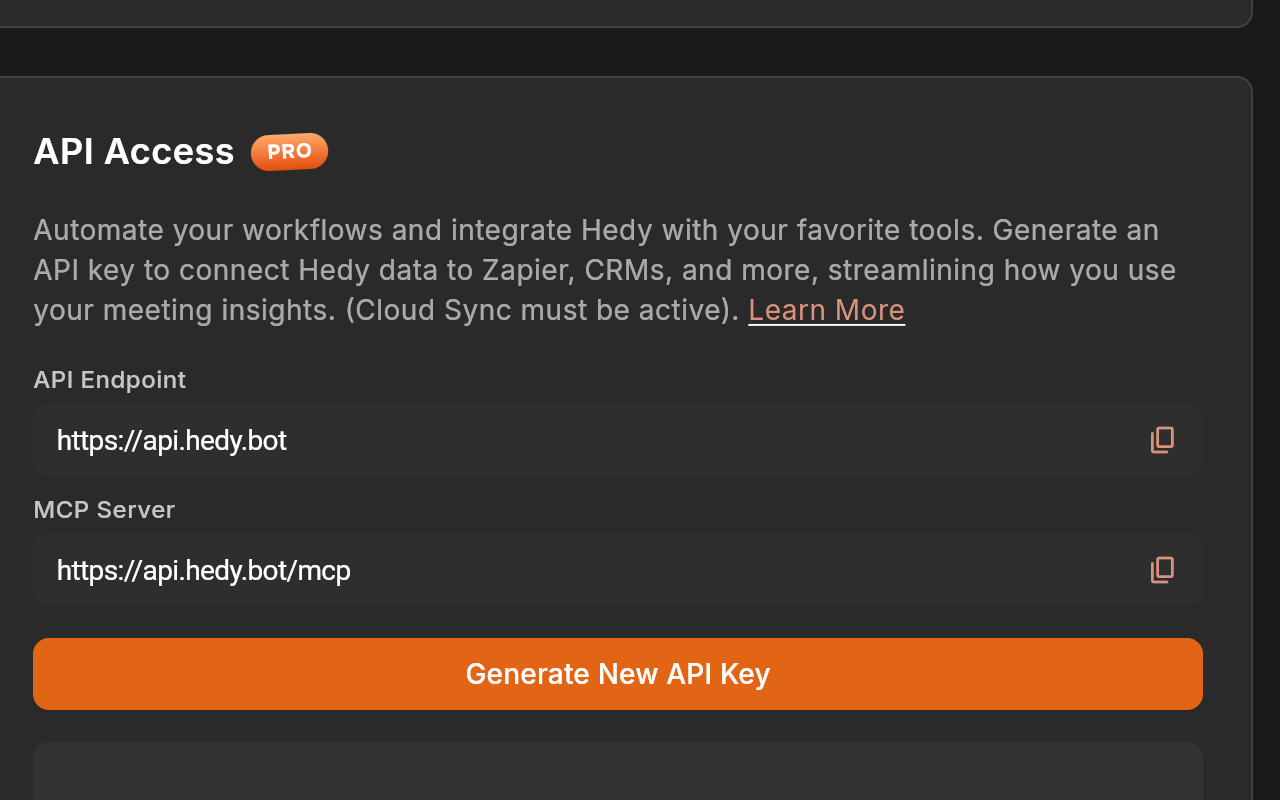Open the Learn More link
Viewport: 1280px width, 800px height.
point(826,310)
